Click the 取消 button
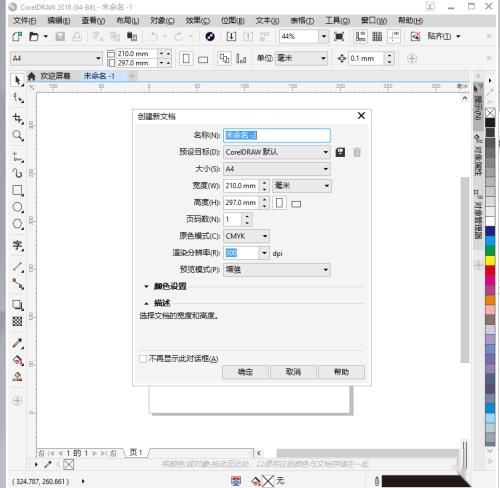 pos(293,372)
